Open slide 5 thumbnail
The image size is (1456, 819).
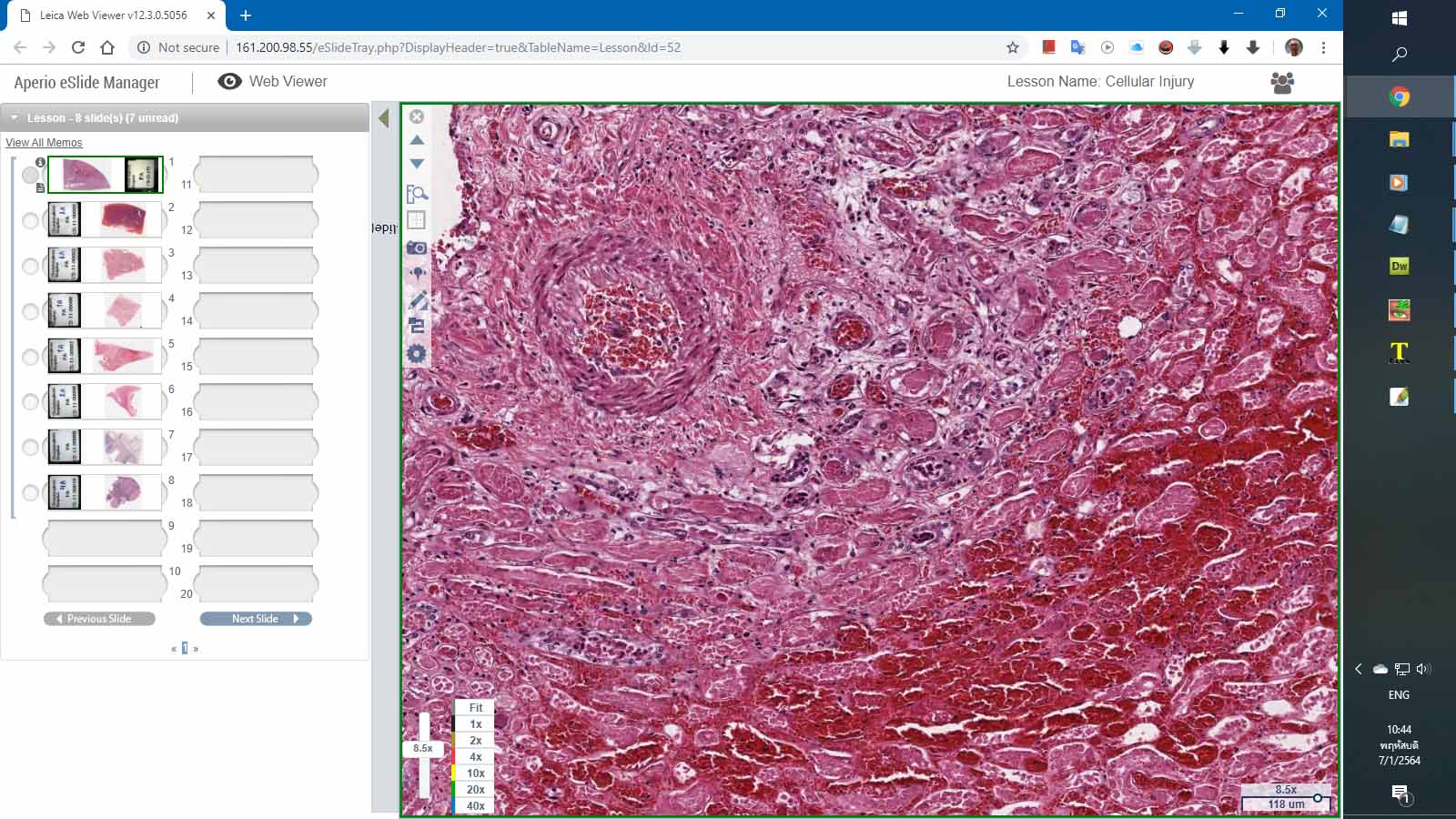tap(105, 356)
